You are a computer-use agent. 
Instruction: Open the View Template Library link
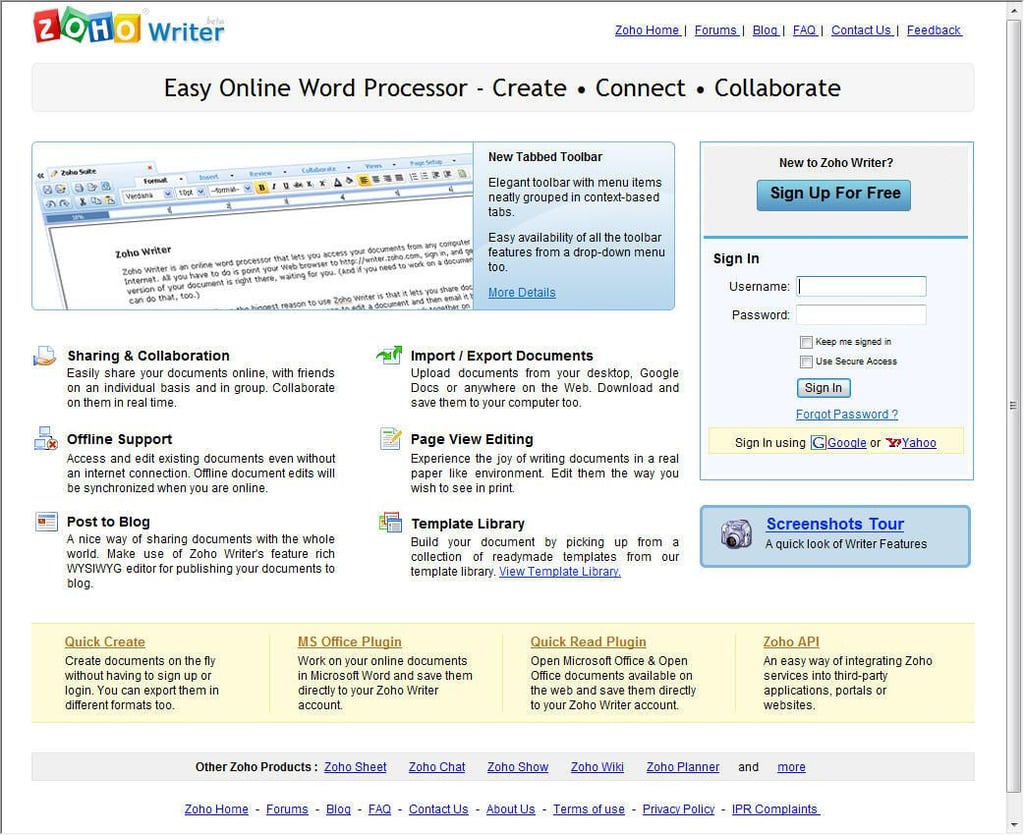tap(560, 573)
